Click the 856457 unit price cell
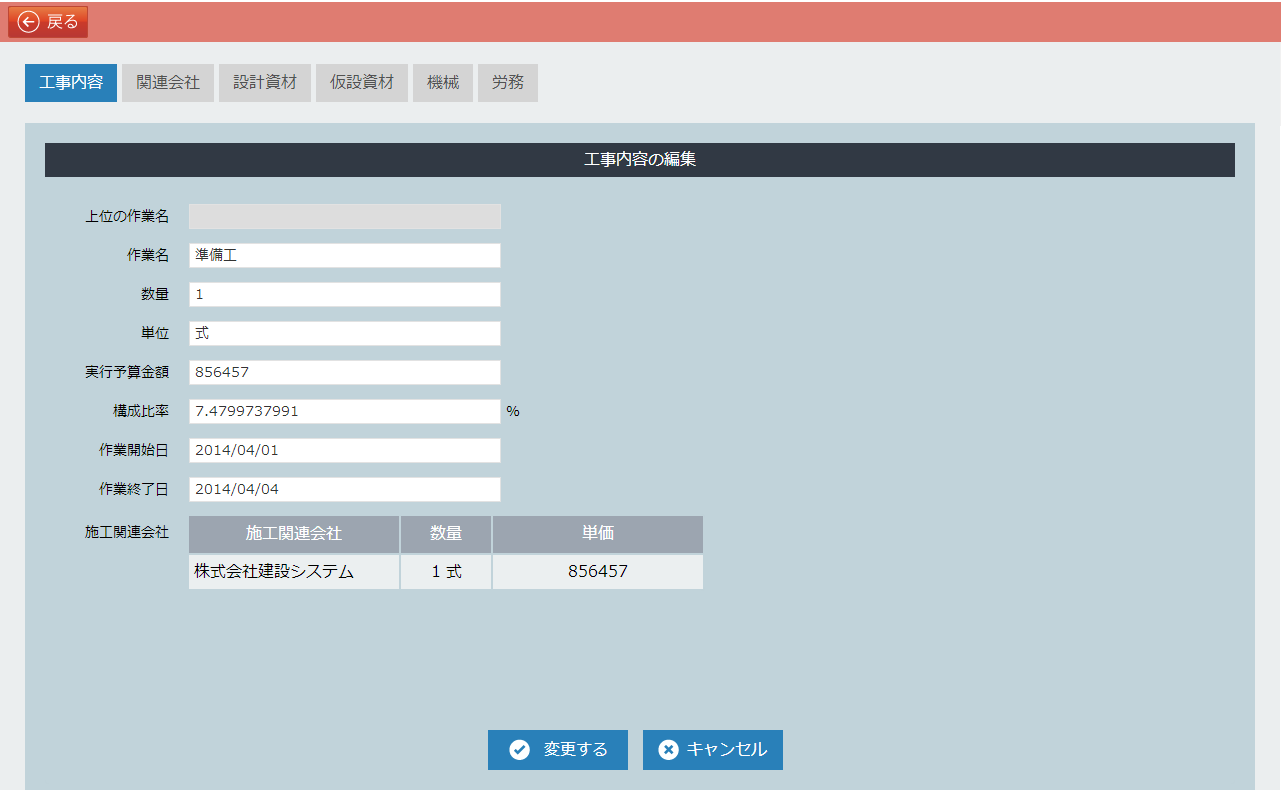This screenshot has width=1281, height=790. (x=598, y=572)
